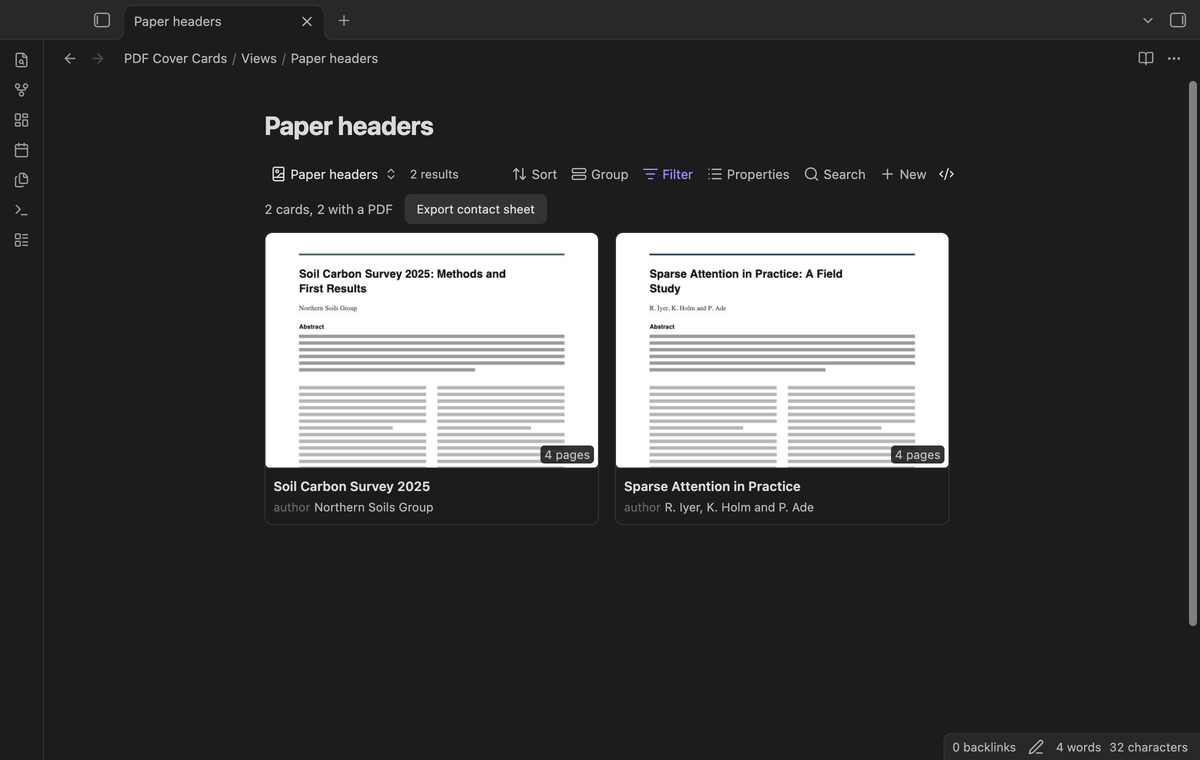This screenshot has height=760, width=1200.
Task: Close the Paper headers tab
Action: (307, 21)
